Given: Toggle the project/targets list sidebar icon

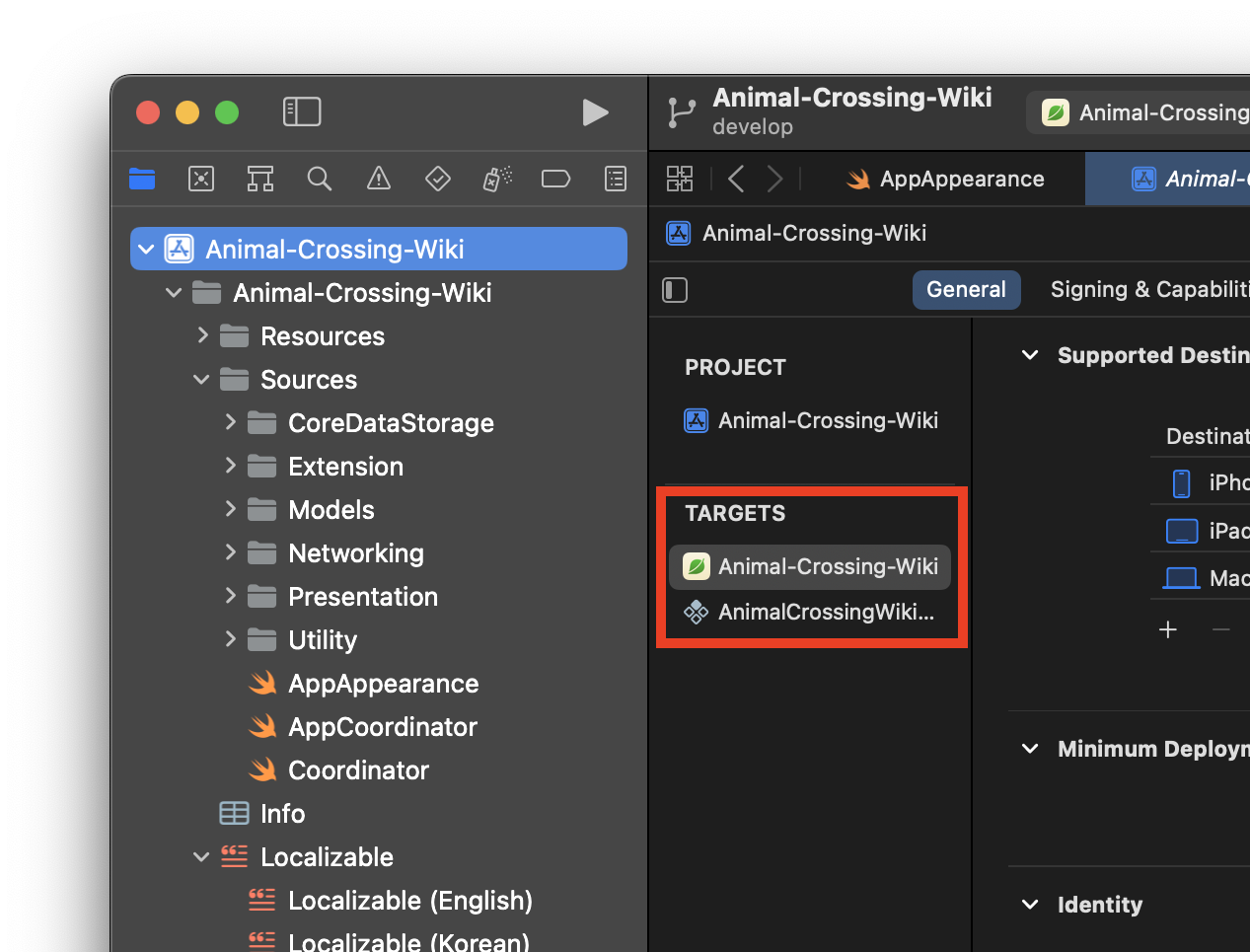Looking at the screenshot, I should [x=675, y=290].
